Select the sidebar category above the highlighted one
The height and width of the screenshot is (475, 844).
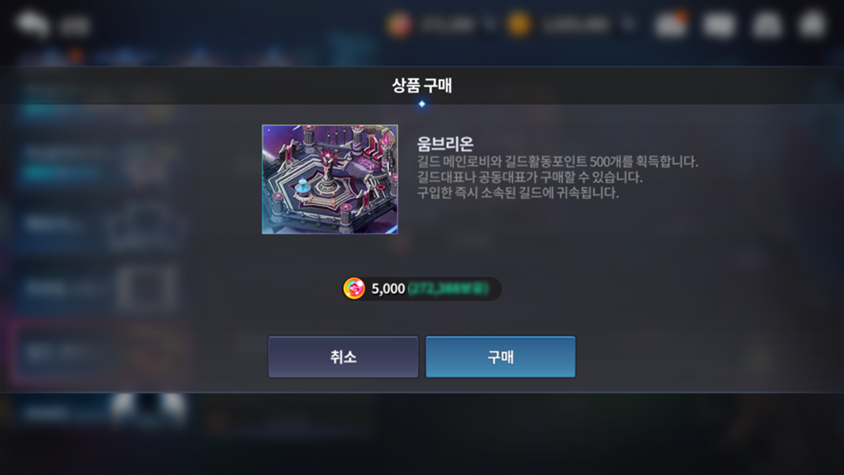click(100, 288)
